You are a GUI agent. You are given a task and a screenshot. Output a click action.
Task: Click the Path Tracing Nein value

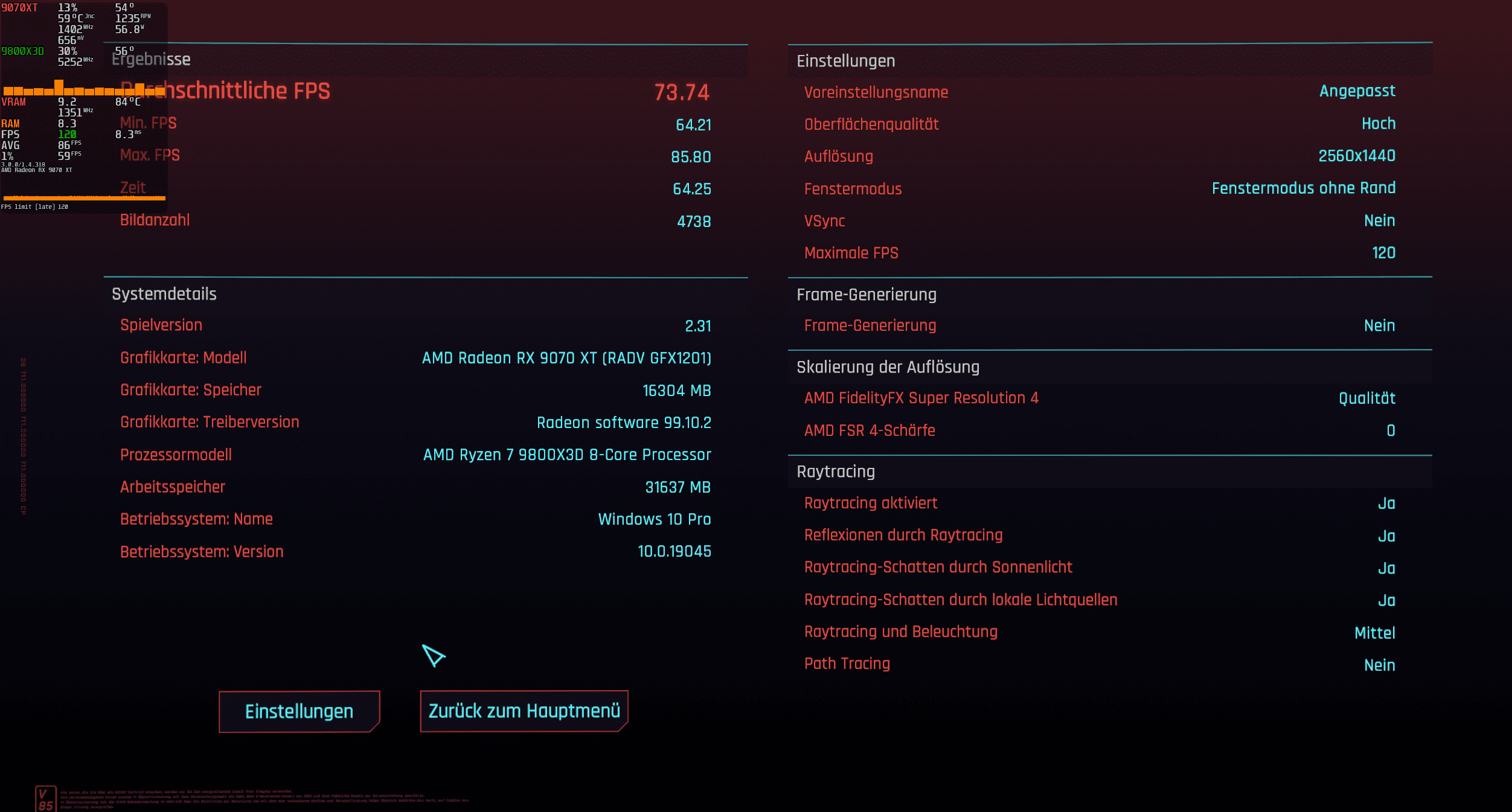click(x=1379, y=665)
